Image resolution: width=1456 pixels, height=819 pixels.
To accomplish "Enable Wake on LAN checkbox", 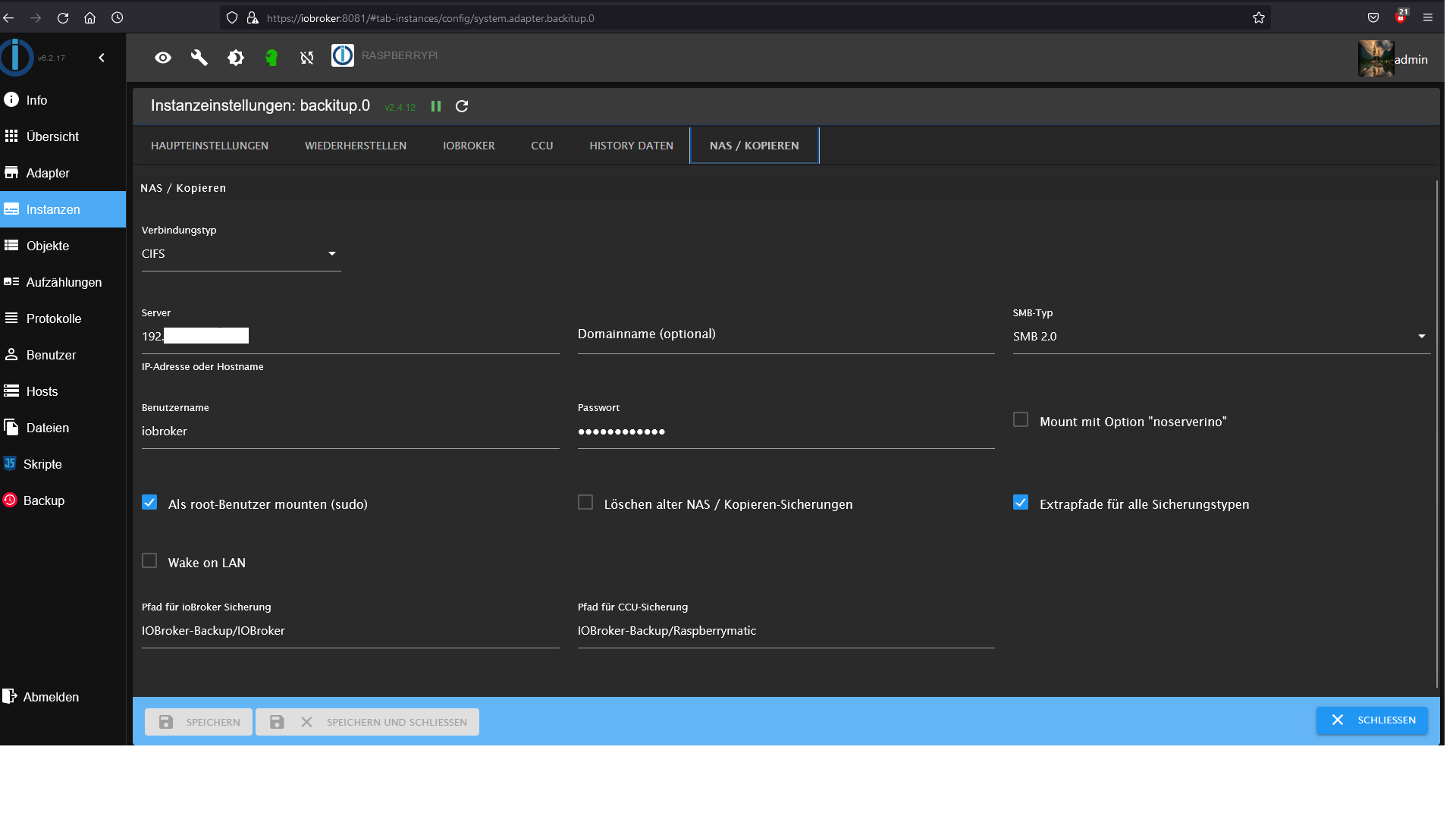I will 149,561.
